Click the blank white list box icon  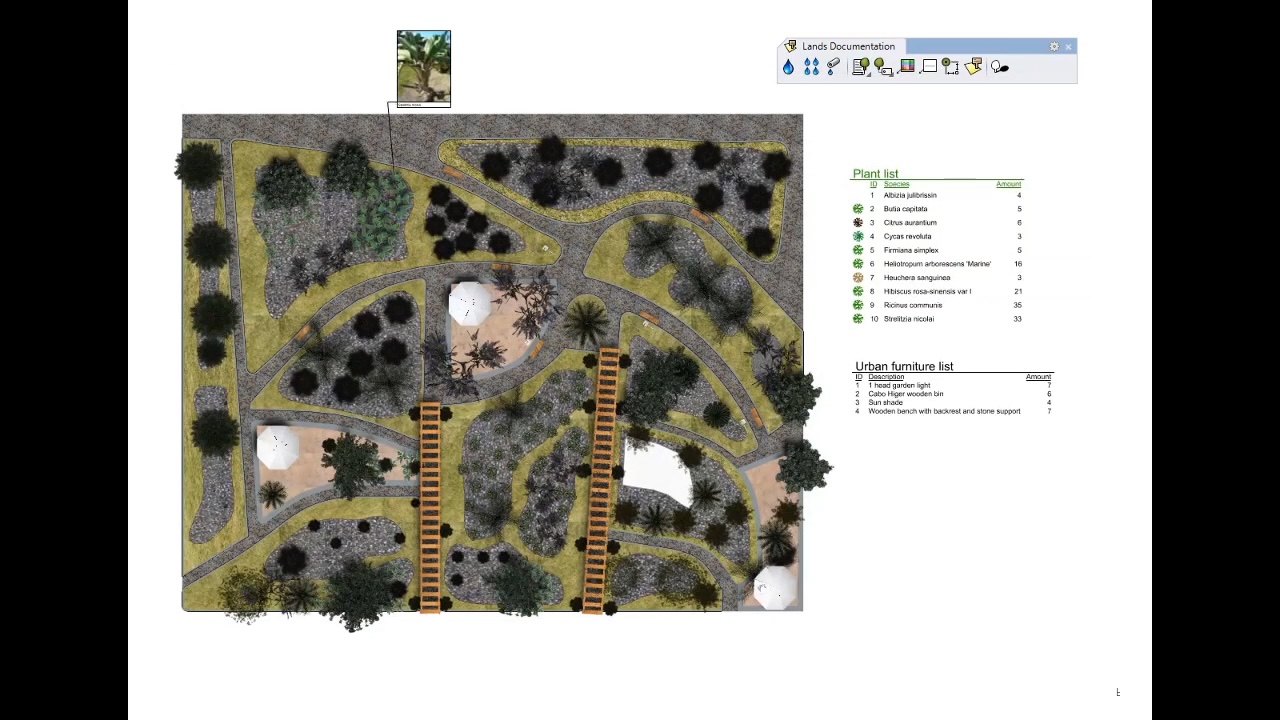(x=929, y=67)
